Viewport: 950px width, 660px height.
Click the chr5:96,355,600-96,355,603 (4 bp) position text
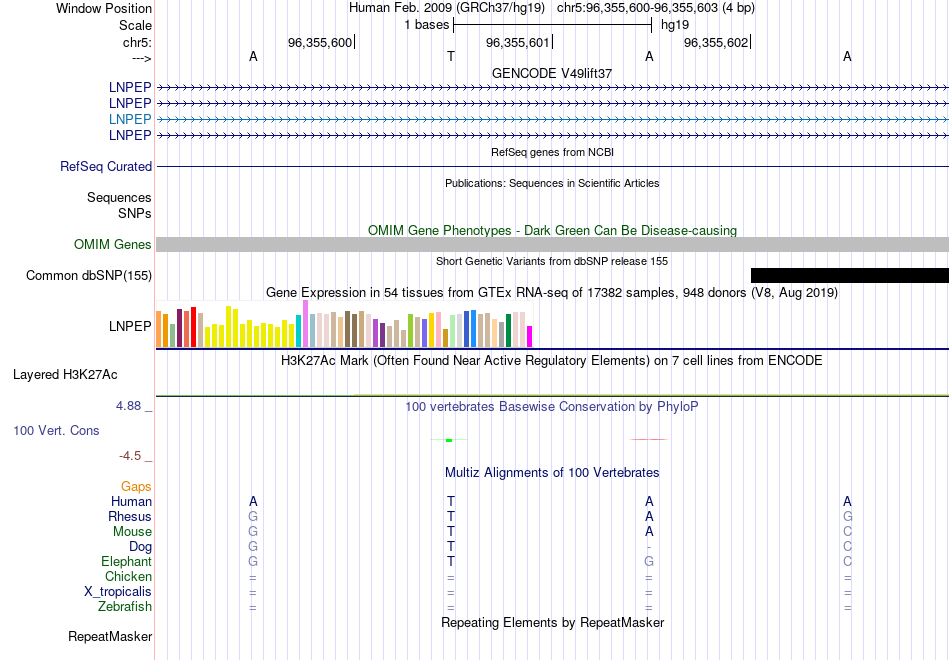[656, 8]
